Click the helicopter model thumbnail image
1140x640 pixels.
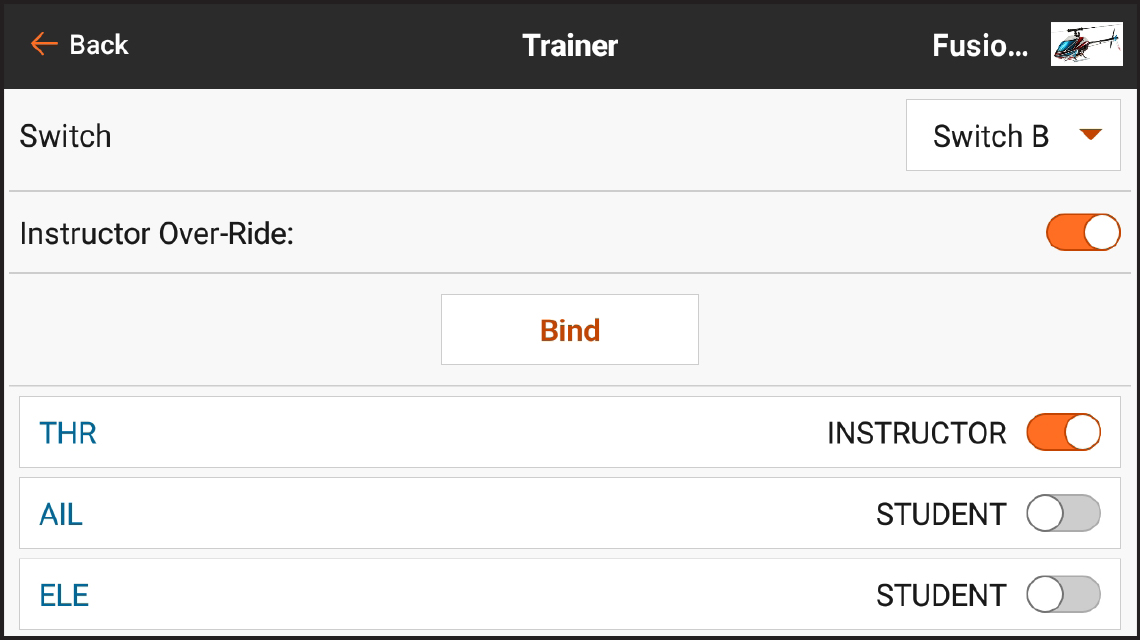(x=1086, y=44)
